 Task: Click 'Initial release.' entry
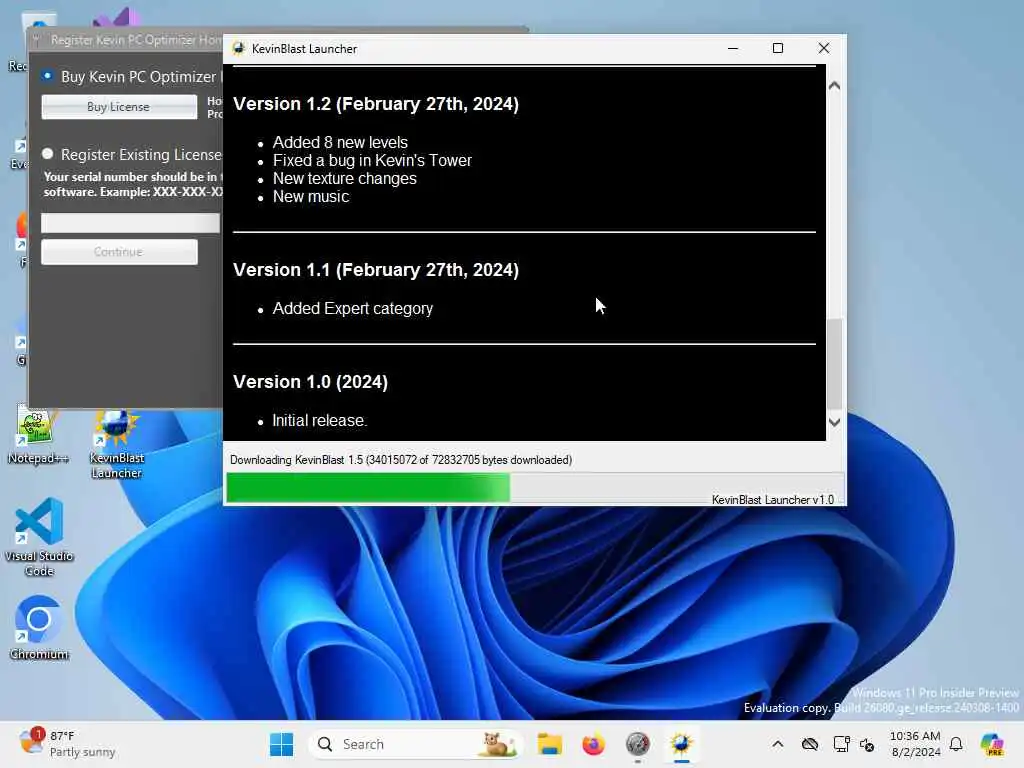(319, 421)
